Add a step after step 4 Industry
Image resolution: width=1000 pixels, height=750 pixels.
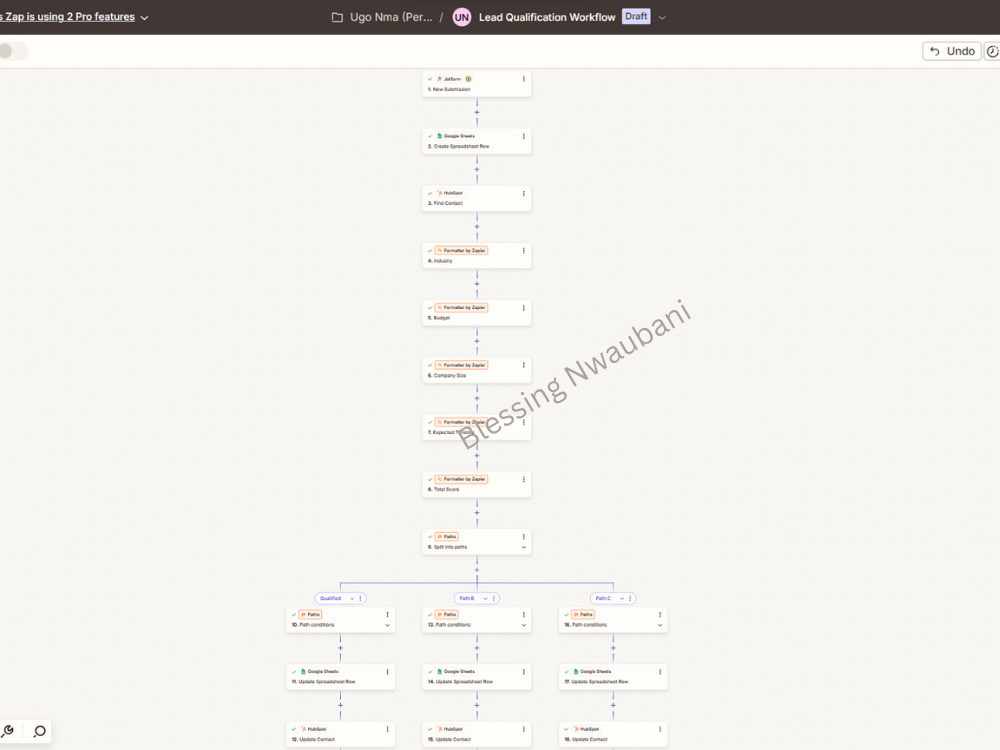tap(477, 284)
